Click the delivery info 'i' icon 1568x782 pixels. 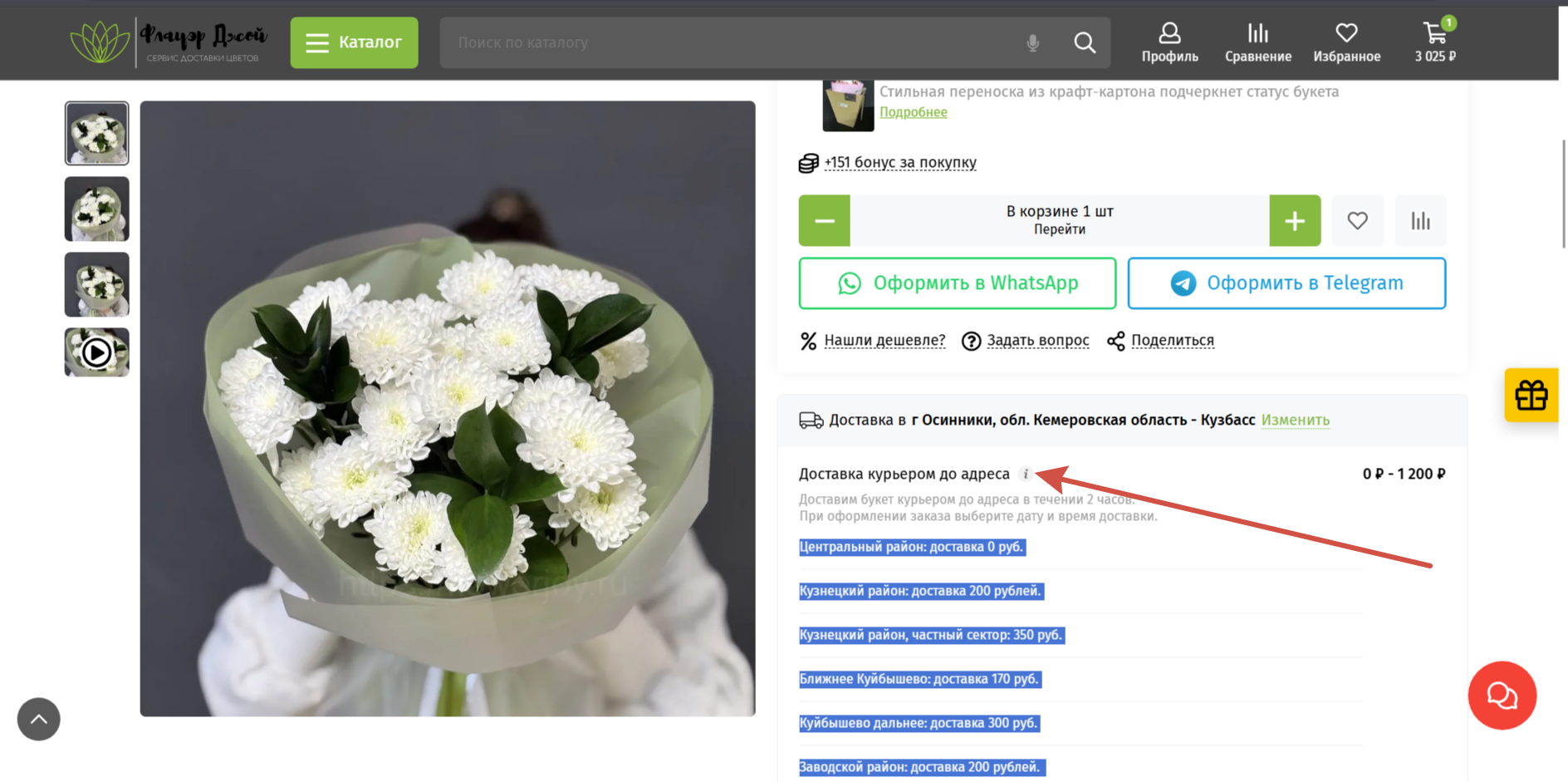pos(1026,474)
